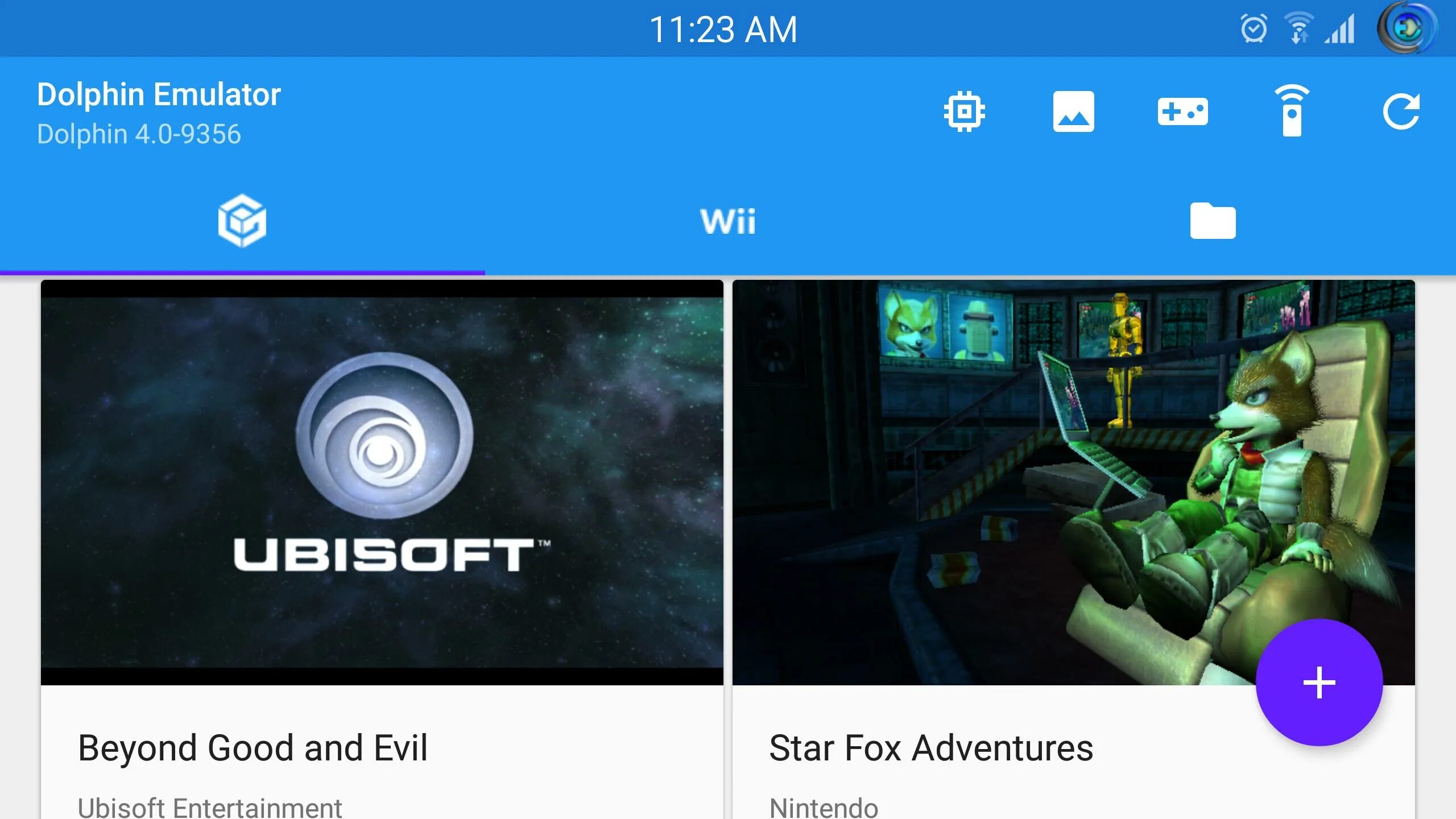This screenshot has width=1456, height=819.
Task: Select the Beyond Good and Evil title
Action: tap(253, 748)
